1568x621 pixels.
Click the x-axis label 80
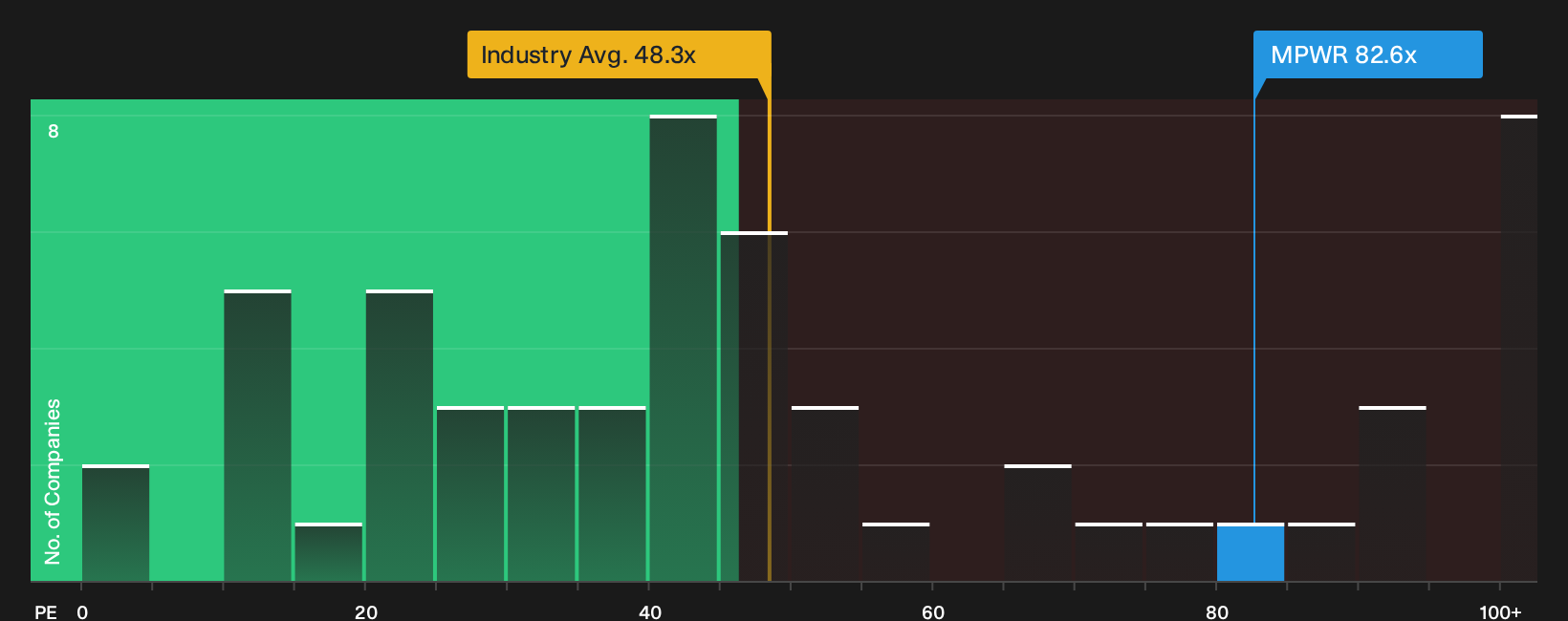[x=1217, y=612]
